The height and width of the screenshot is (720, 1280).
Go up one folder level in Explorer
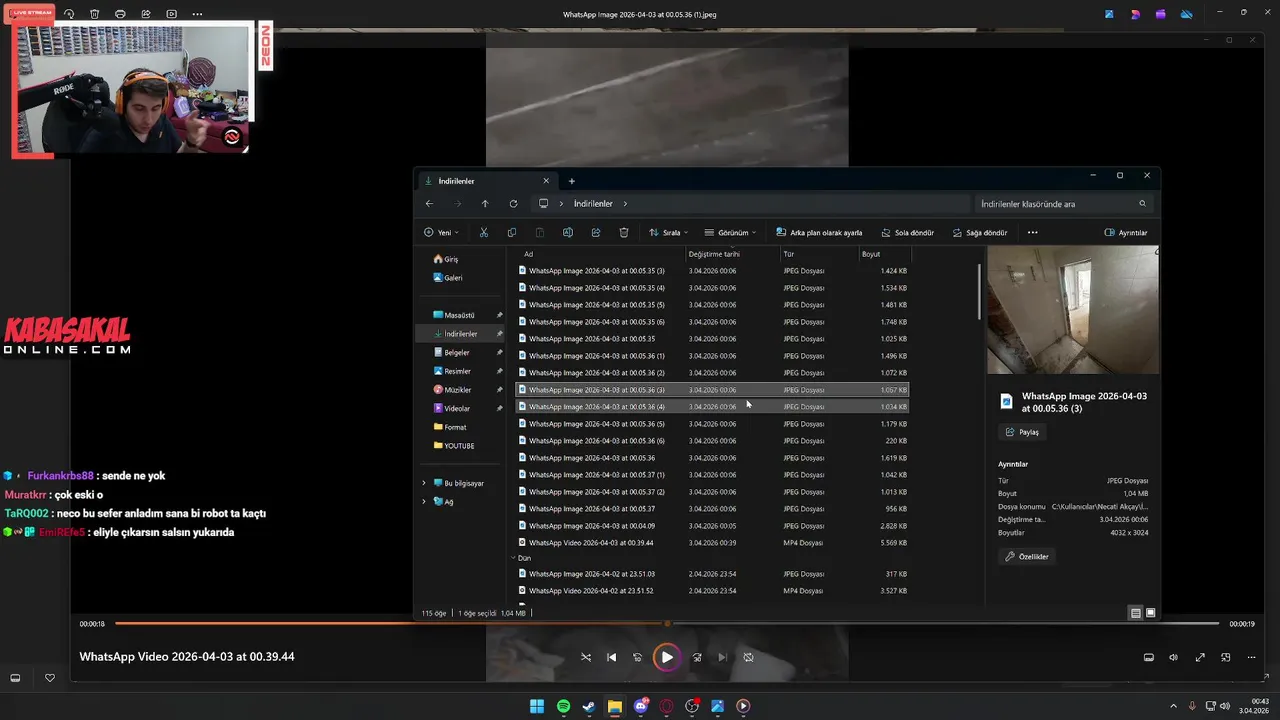[485, 203]
